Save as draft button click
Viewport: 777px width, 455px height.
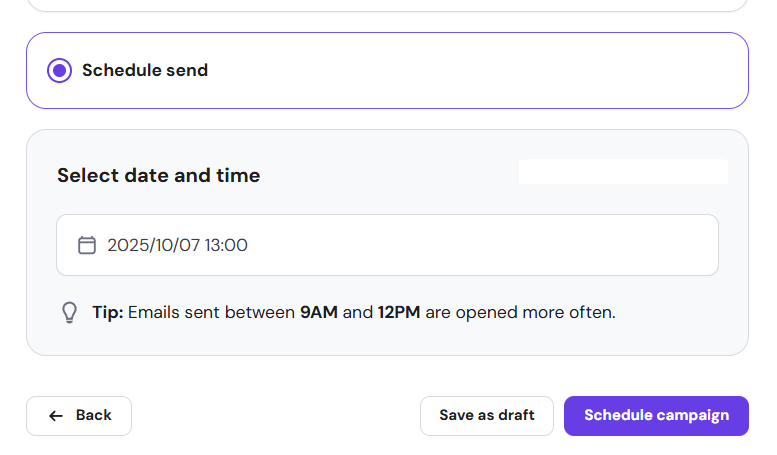487,415
